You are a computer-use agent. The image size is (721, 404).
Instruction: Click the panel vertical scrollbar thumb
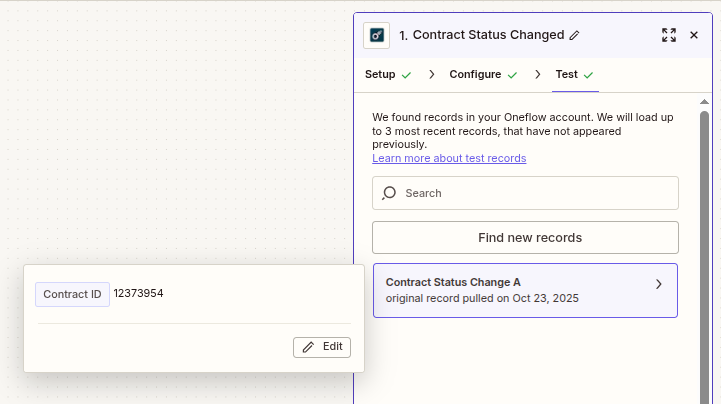[x=704, y=257]
